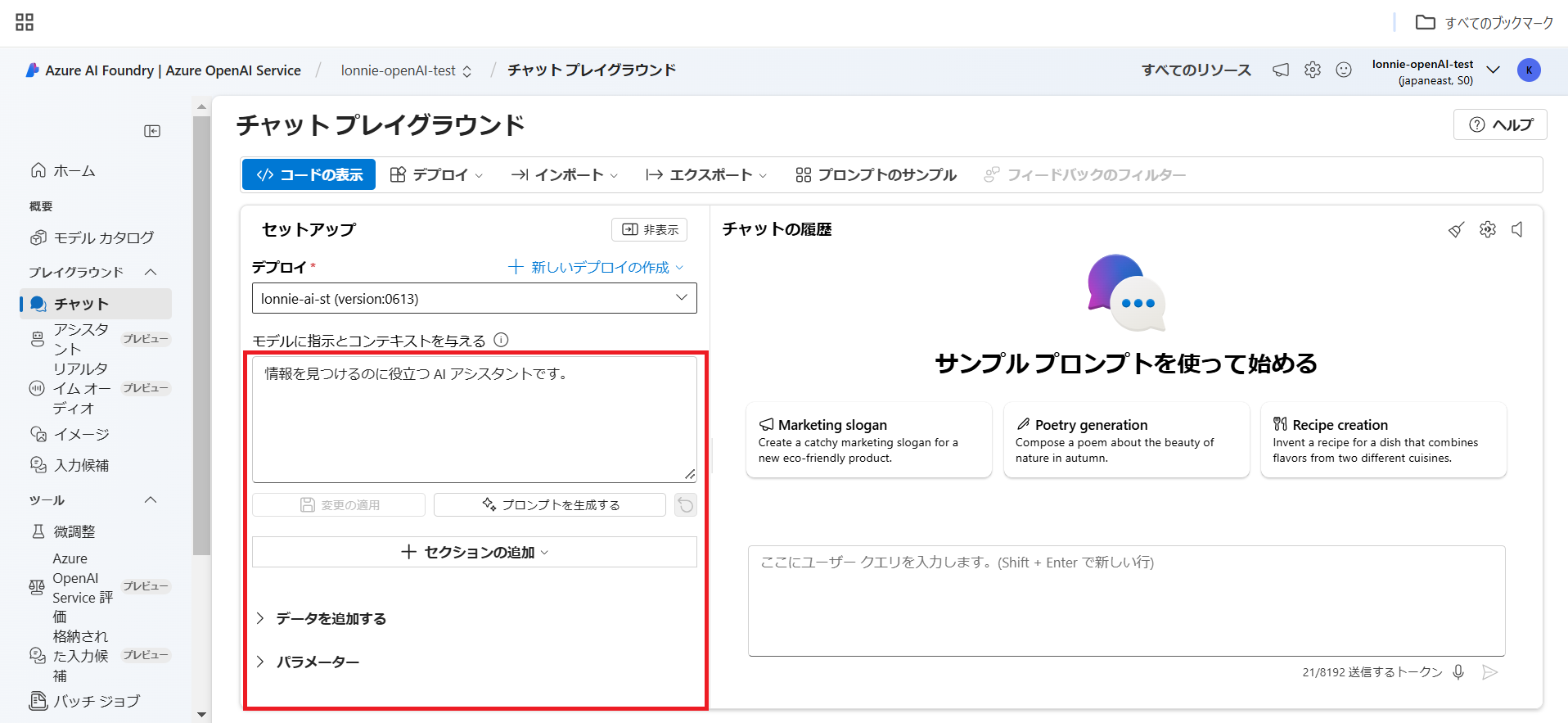Viewport: 1568px width, 723px height.
Task: Open settings gear in top header
Action: point(1313,70)
